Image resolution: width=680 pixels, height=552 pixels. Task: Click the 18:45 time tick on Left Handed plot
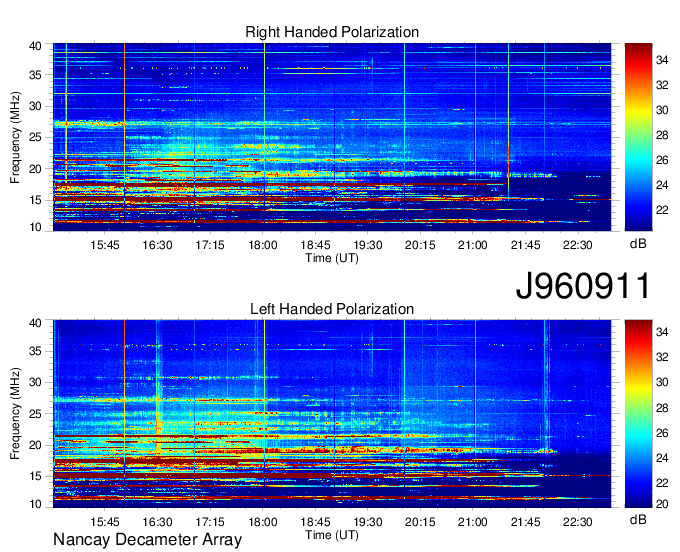(x=315, y=522)
